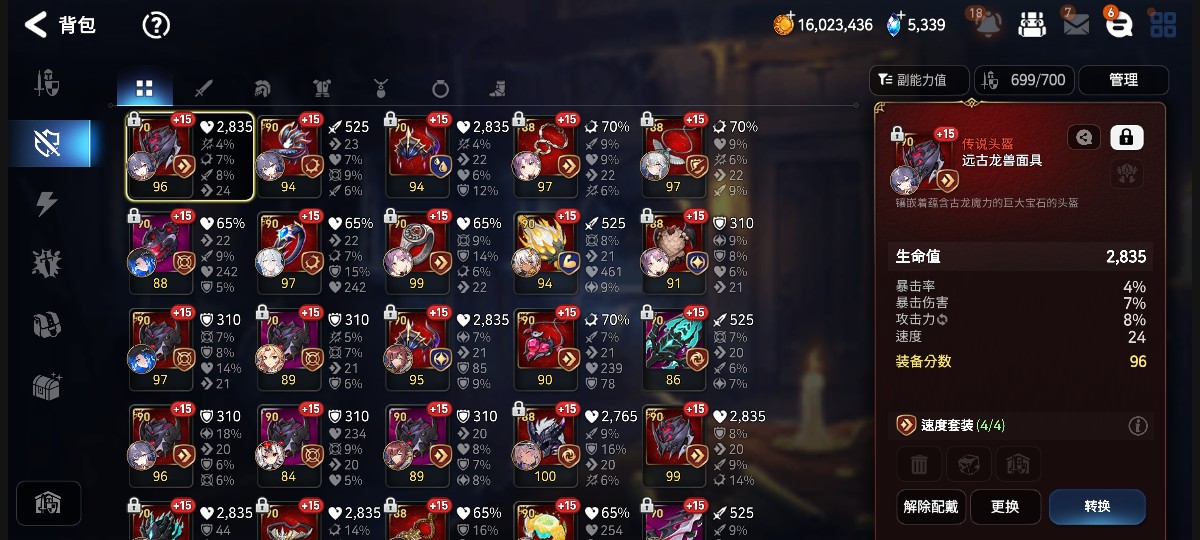The height and width of the screenshot is (540, 1200).
Task: Open the notification bell icon
Action: point(987,24)
